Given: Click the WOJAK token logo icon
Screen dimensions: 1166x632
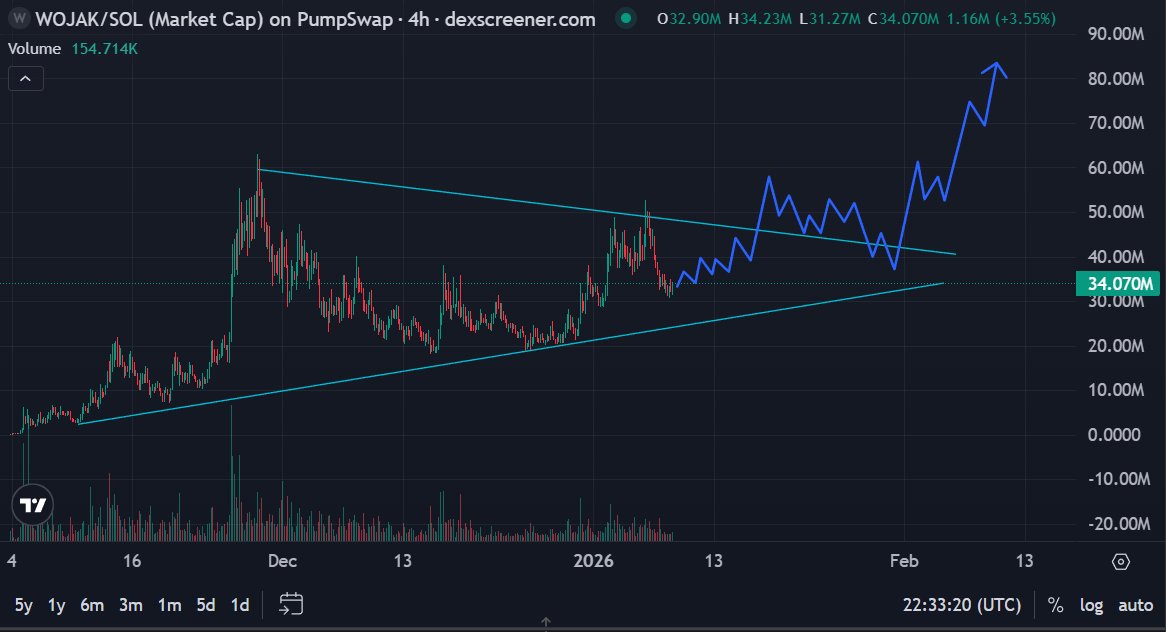Looking at the screenshot, I should pyautogui.click(x=19, y=19).
